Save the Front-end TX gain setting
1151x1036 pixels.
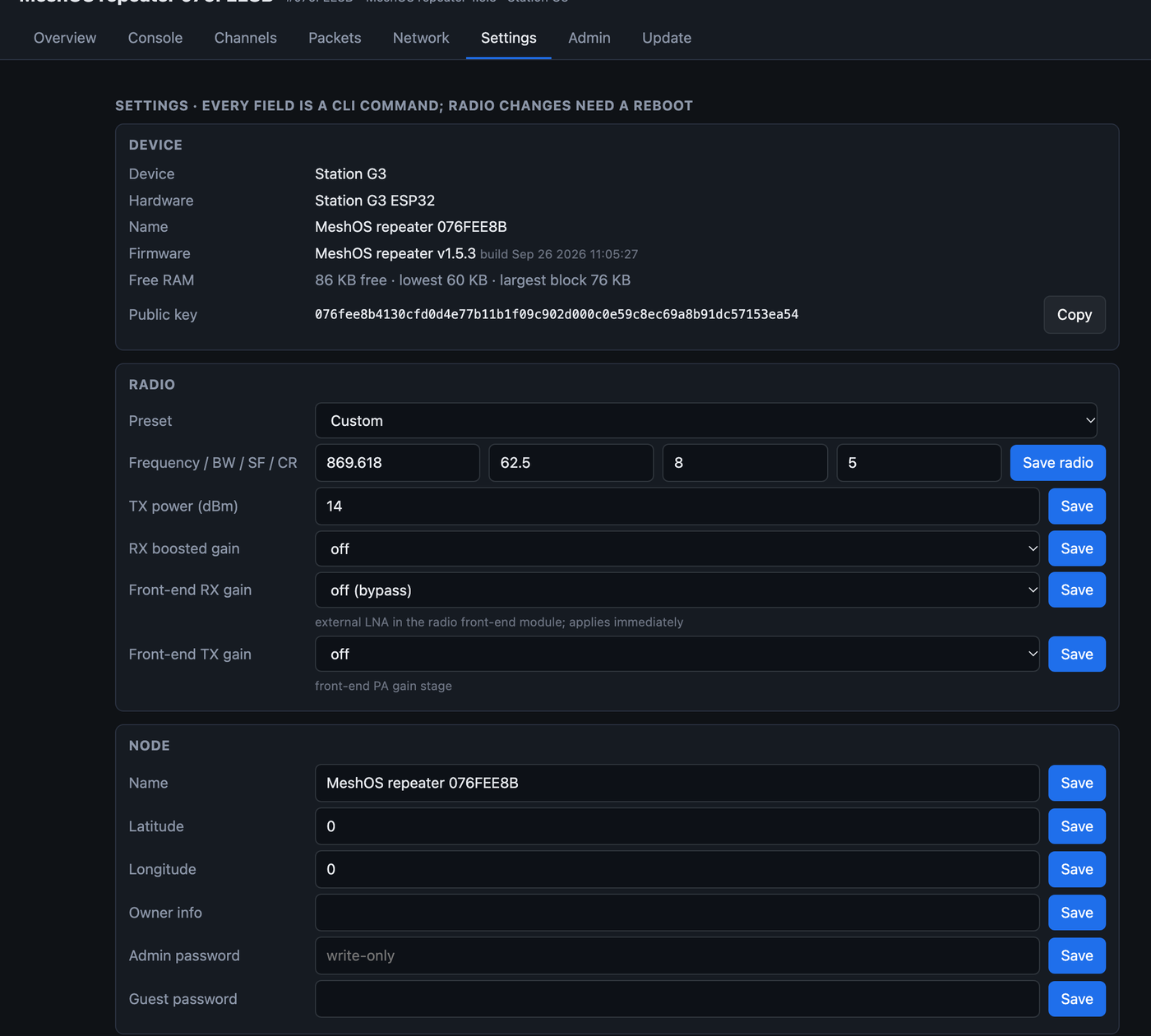(1076, 654)
